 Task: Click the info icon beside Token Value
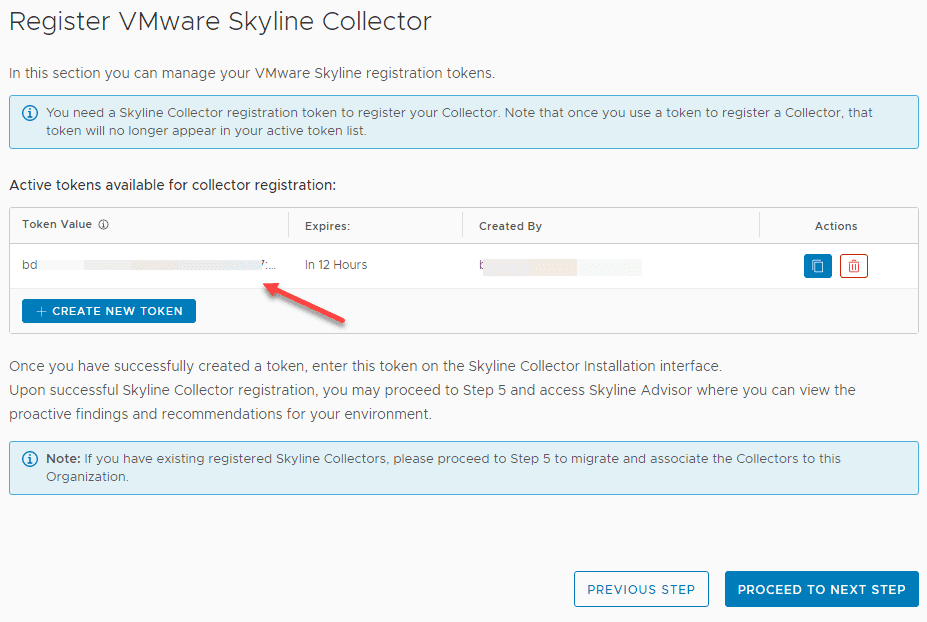(x=104, y=225)
